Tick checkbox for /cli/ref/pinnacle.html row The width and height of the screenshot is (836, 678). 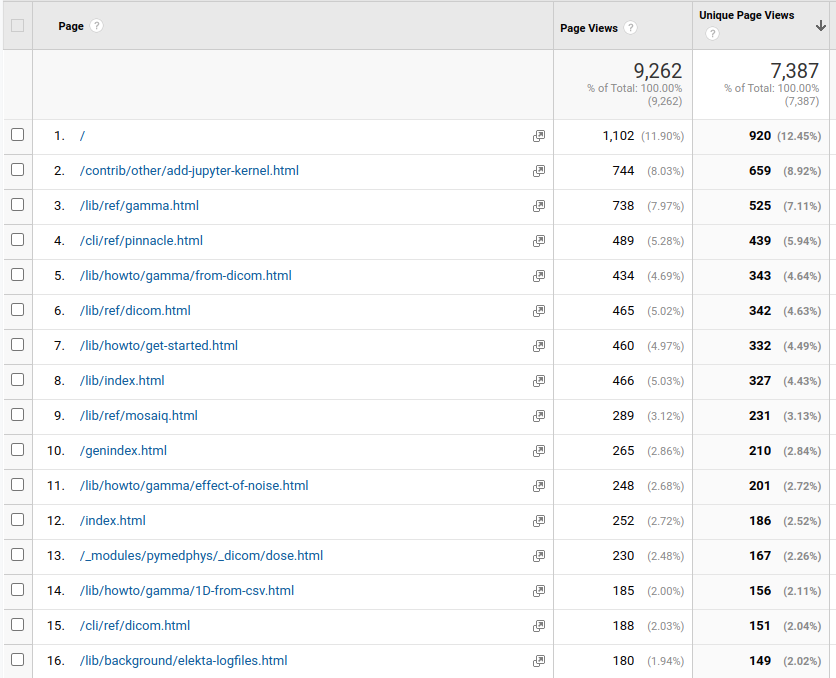pos(18,239)
